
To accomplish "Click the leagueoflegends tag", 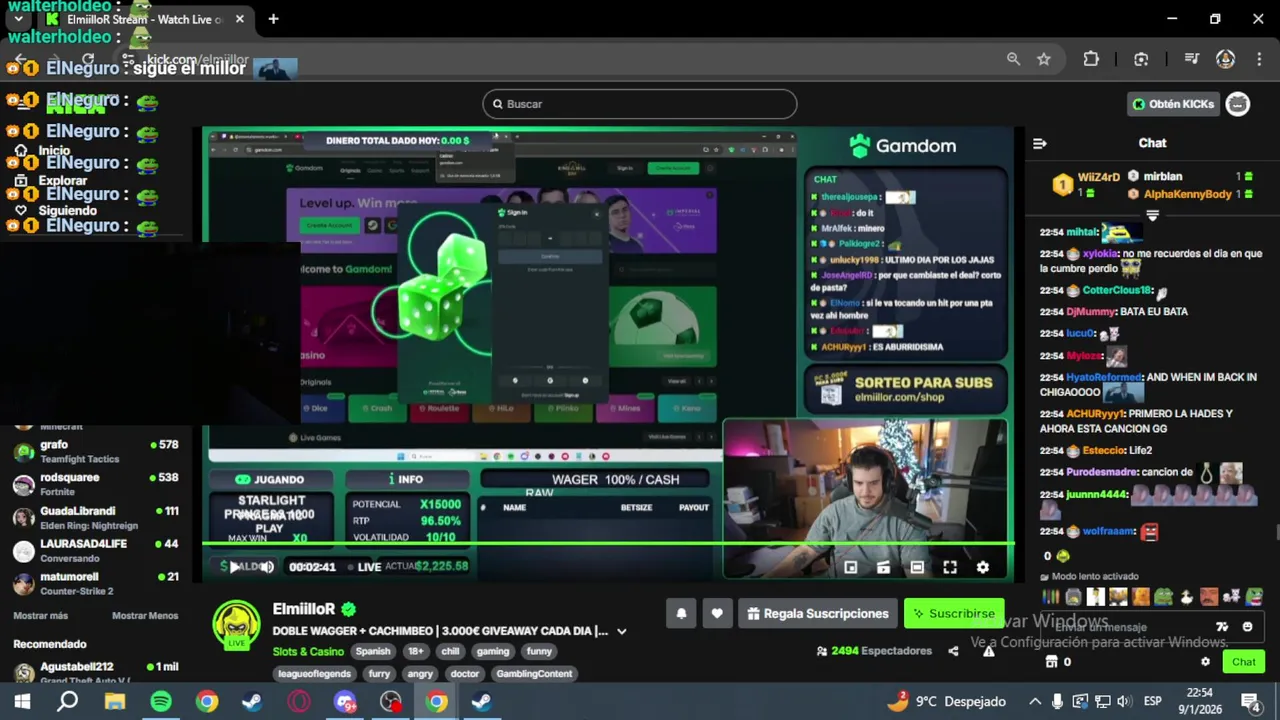I will (314, 674).
